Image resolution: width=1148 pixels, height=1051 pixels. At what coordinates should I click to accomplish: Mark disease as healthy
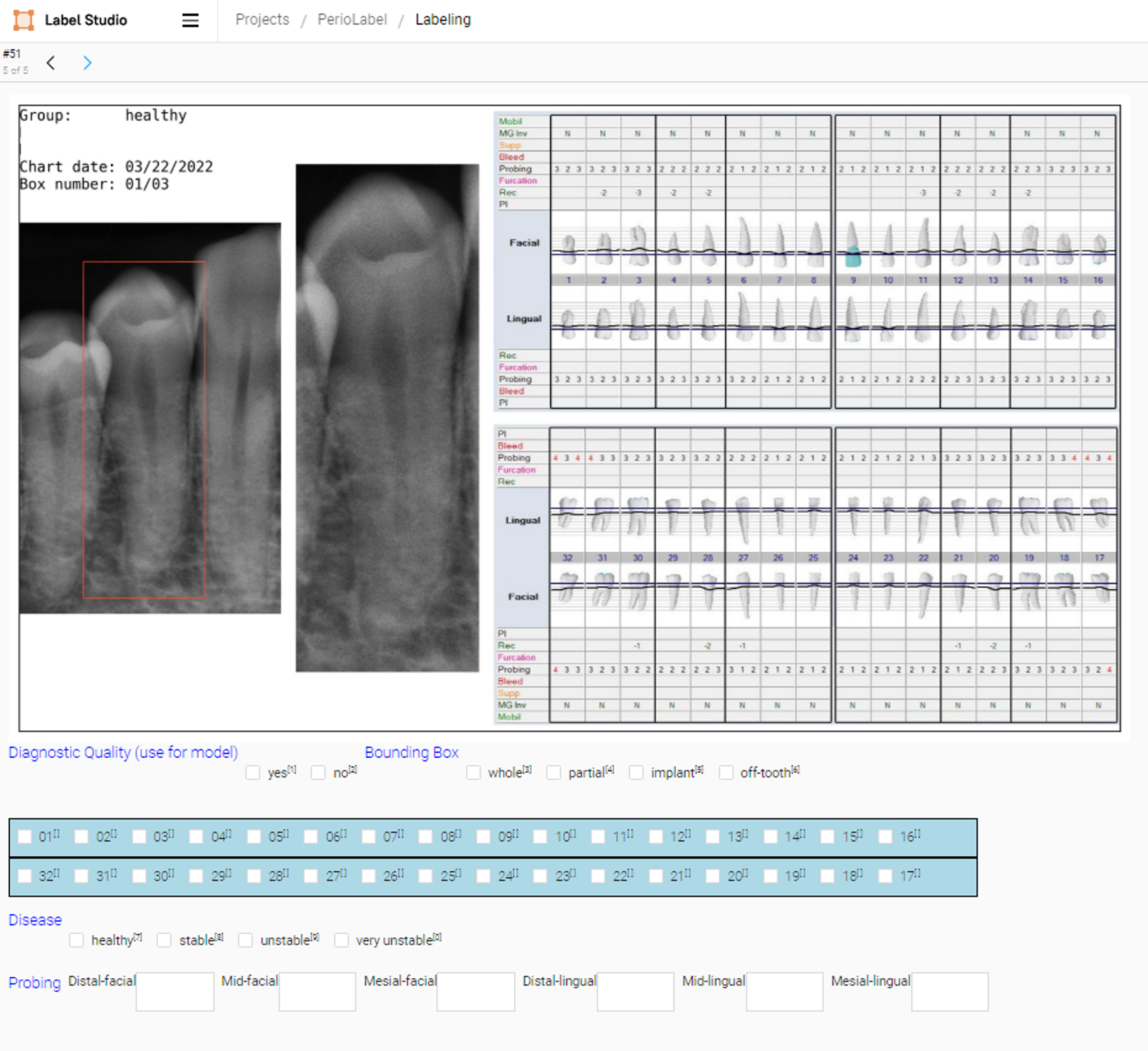coord(77,940)
